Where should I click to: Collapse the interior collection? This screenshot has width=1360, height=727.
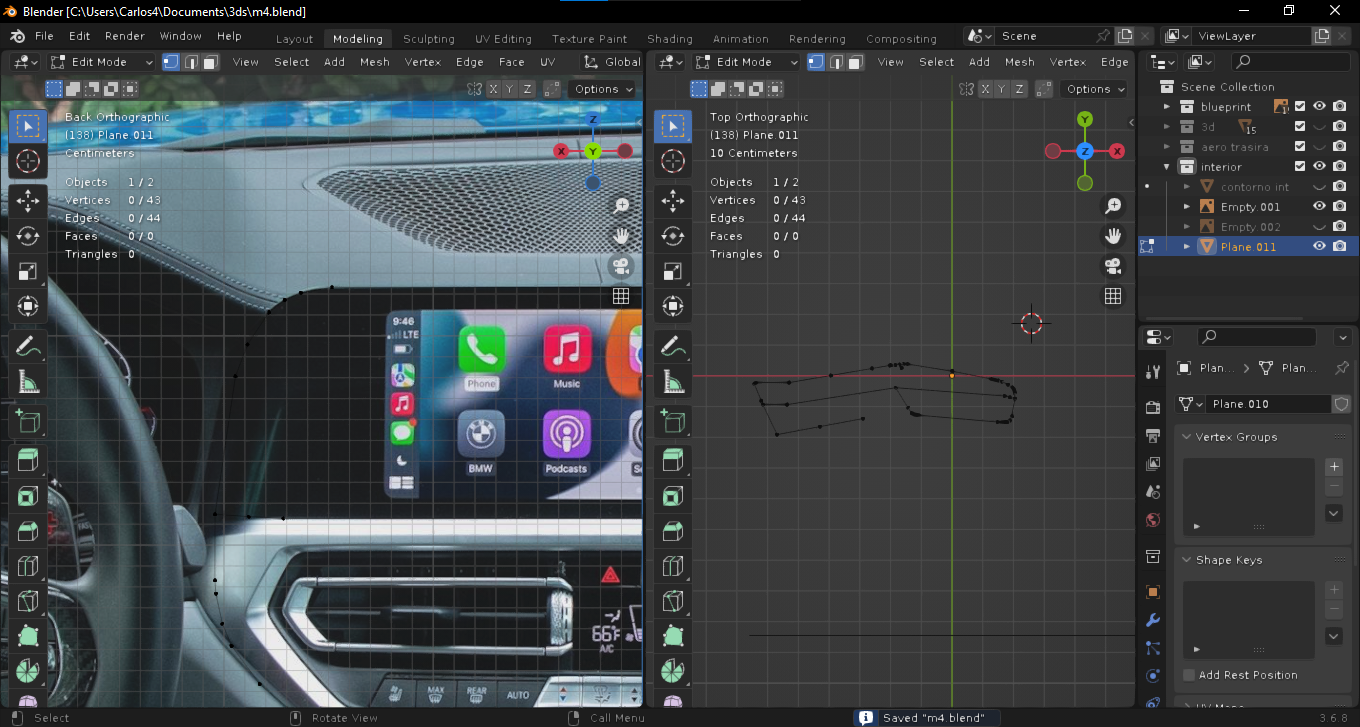click(x=1166, y=167)
